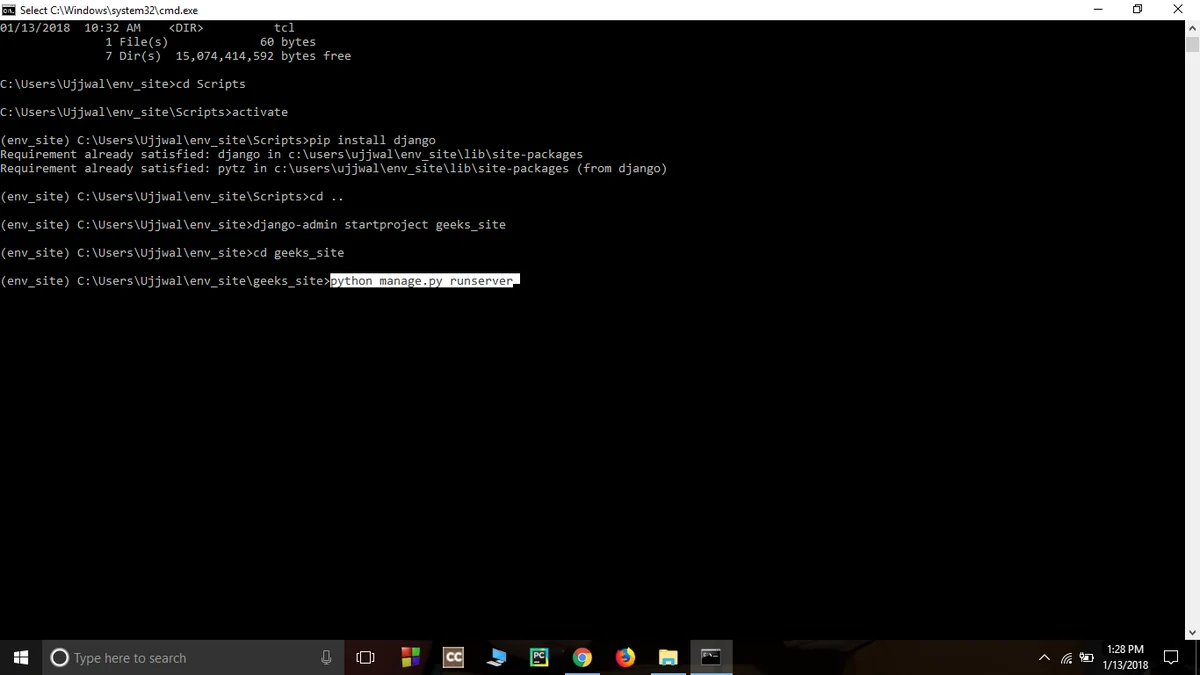
Task: Open the Windows Start menu
Action: click(x=20, y=657)
